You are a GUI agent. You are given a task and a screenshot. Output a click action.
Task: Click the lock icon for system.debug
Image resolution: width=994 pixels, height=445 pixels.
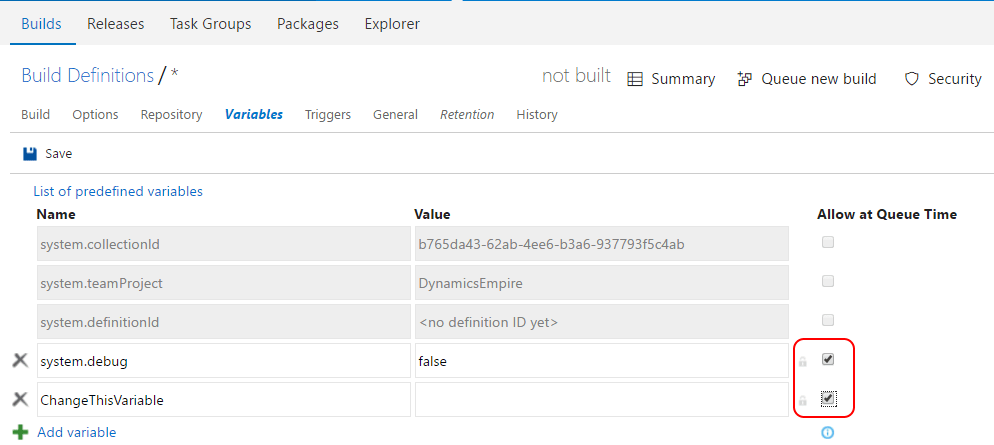pyautogui.click(x=802, y=362)
